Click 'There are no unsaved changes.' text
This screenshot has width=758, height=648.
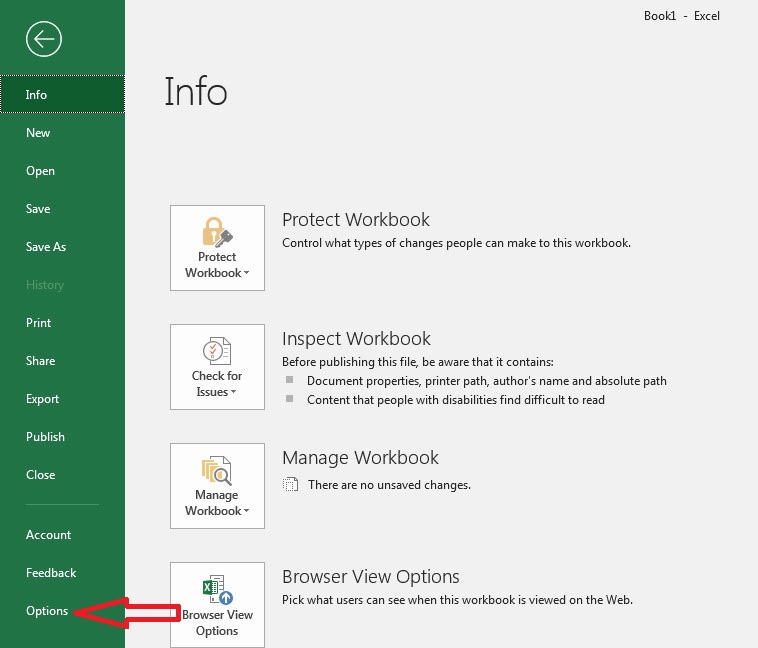pos(390,485)
